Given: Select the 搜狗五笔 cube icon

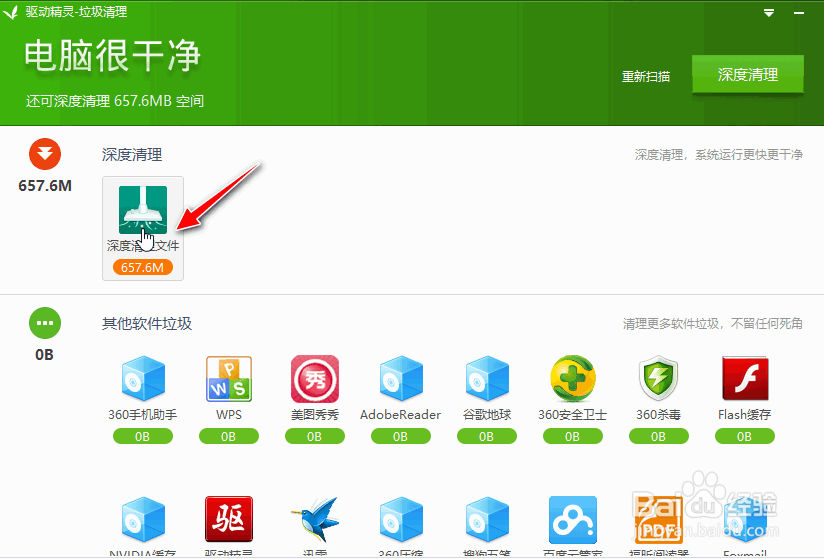Looking at the screenshot, I should tap(487, 520).
